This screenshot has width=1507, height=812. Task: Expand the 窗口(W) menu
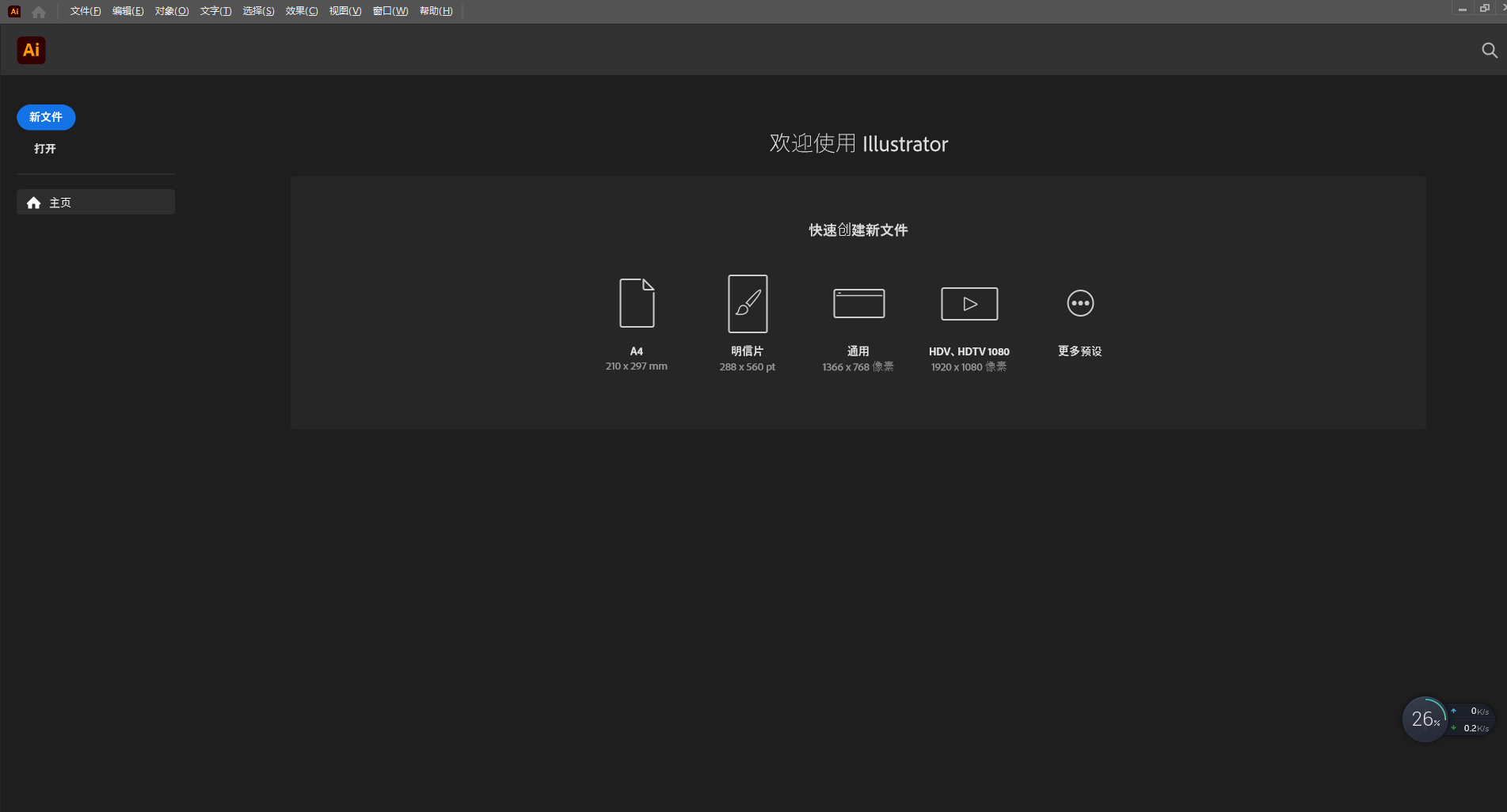[x=390, y=11]
